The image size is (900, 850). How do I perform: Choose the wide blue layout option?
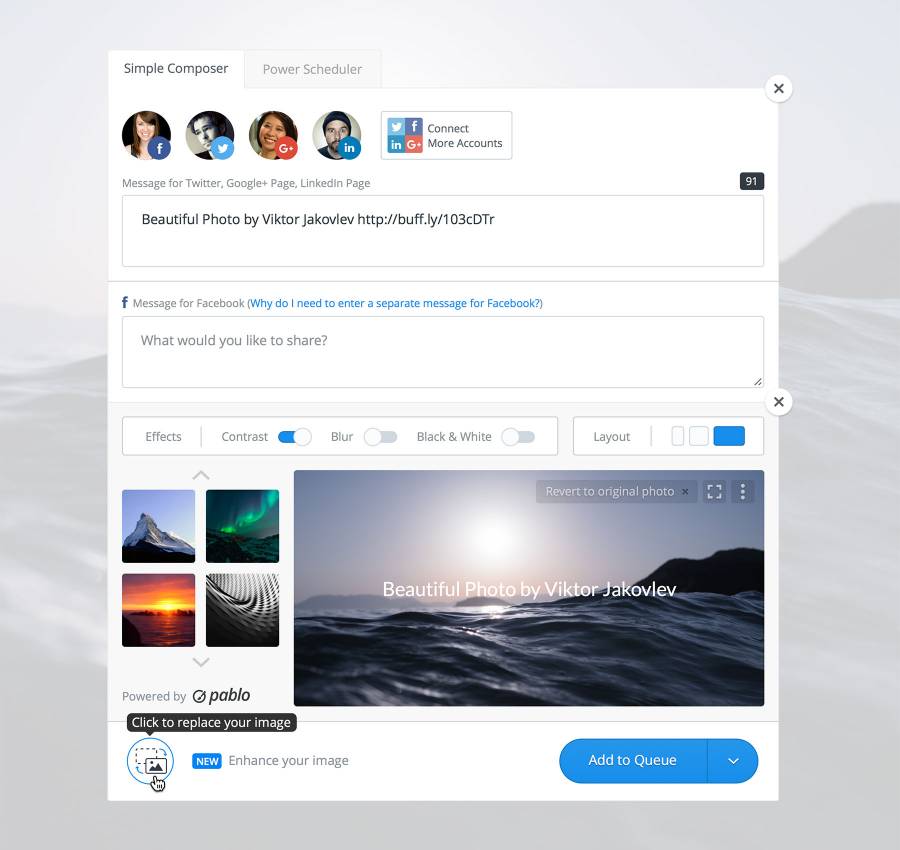tap(729, 436)
